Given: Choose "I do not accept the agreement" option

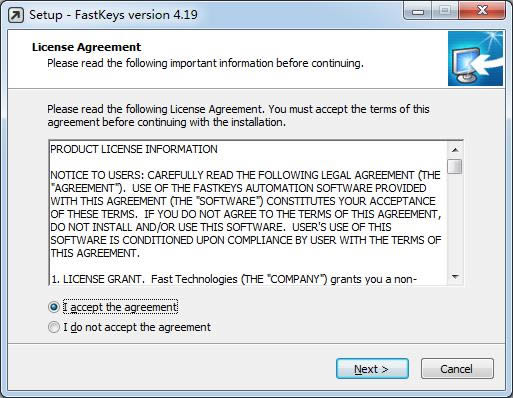Looking at the screenshot, I should click(x=54, y=327).
